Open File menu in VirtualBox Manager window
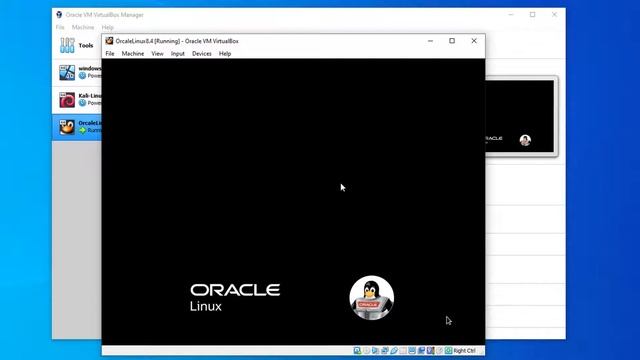The width and height of the screenshot is (640, 360). (x=60, y=27)
